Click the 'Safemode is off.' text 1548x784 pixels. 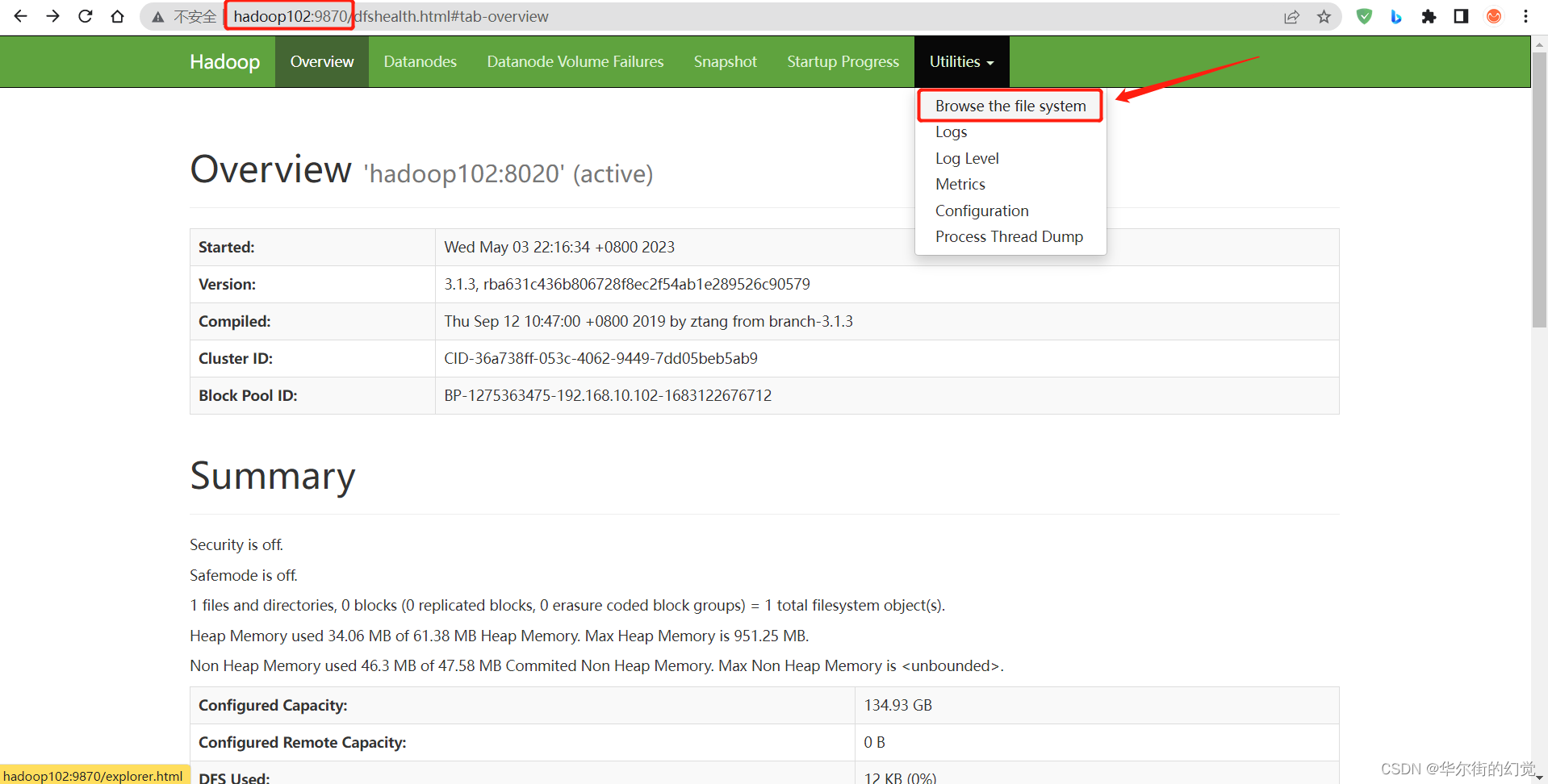pos(244,575)
